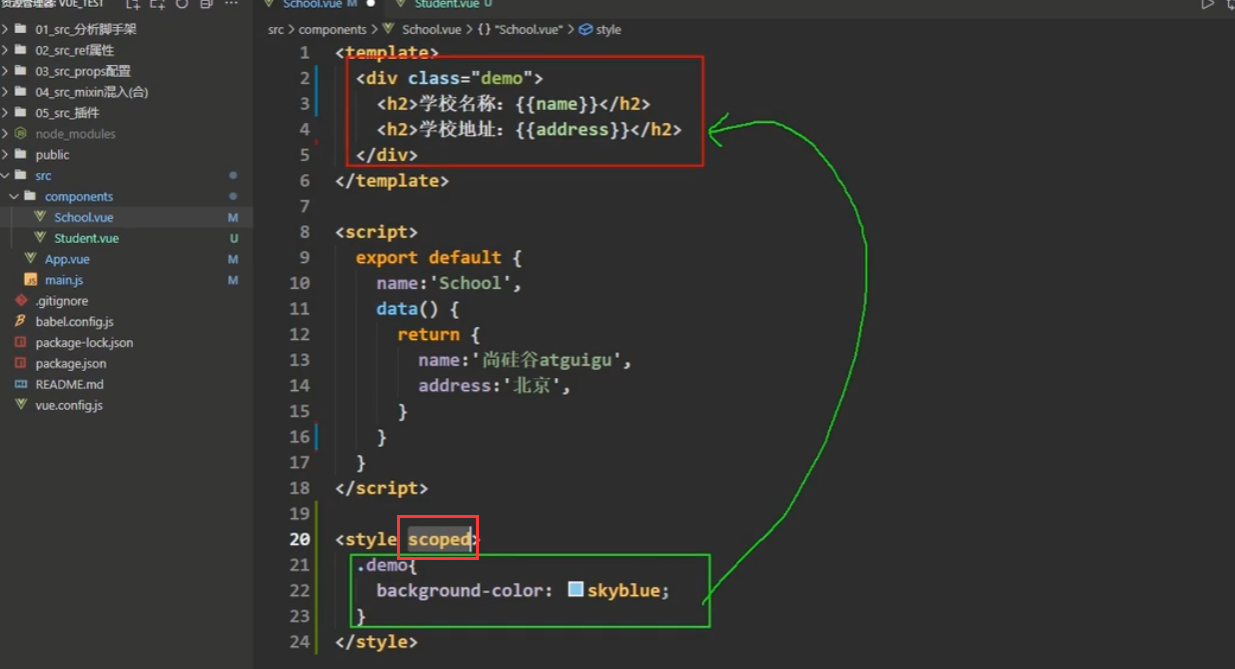Screen dimensions: 1235x669
Task: Open vue.config.js in the explorer
Action: coord(69,406)
